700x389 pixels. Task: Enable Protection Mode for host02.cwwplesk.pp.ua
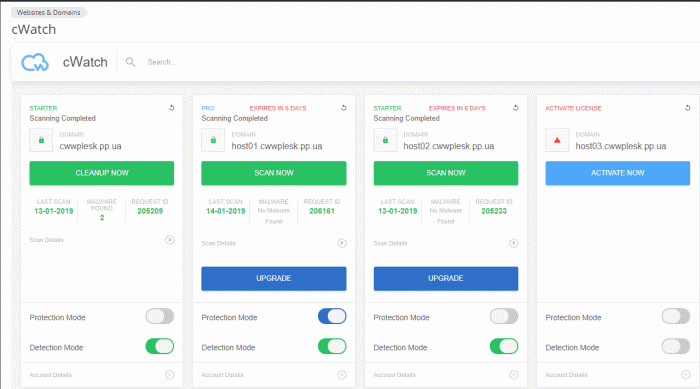(x=504, y=316)
